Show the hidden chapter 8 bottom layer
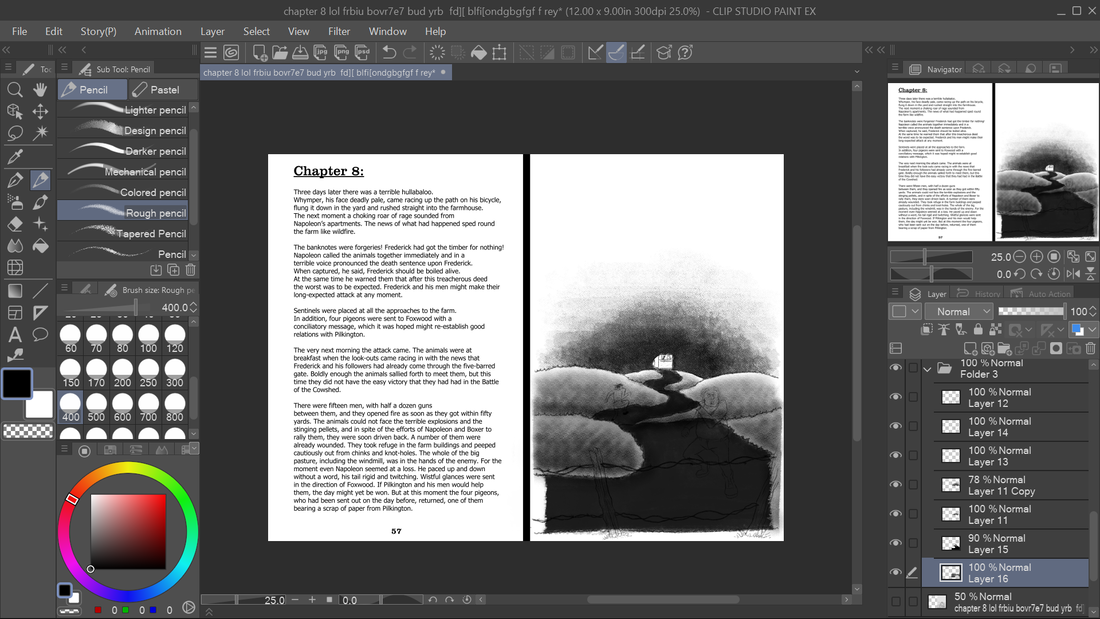 (896, 601)
